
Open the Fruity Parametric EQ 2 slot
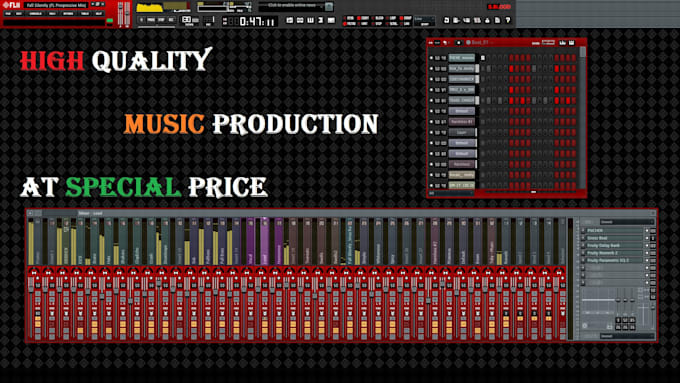click(x=614, y=260)
